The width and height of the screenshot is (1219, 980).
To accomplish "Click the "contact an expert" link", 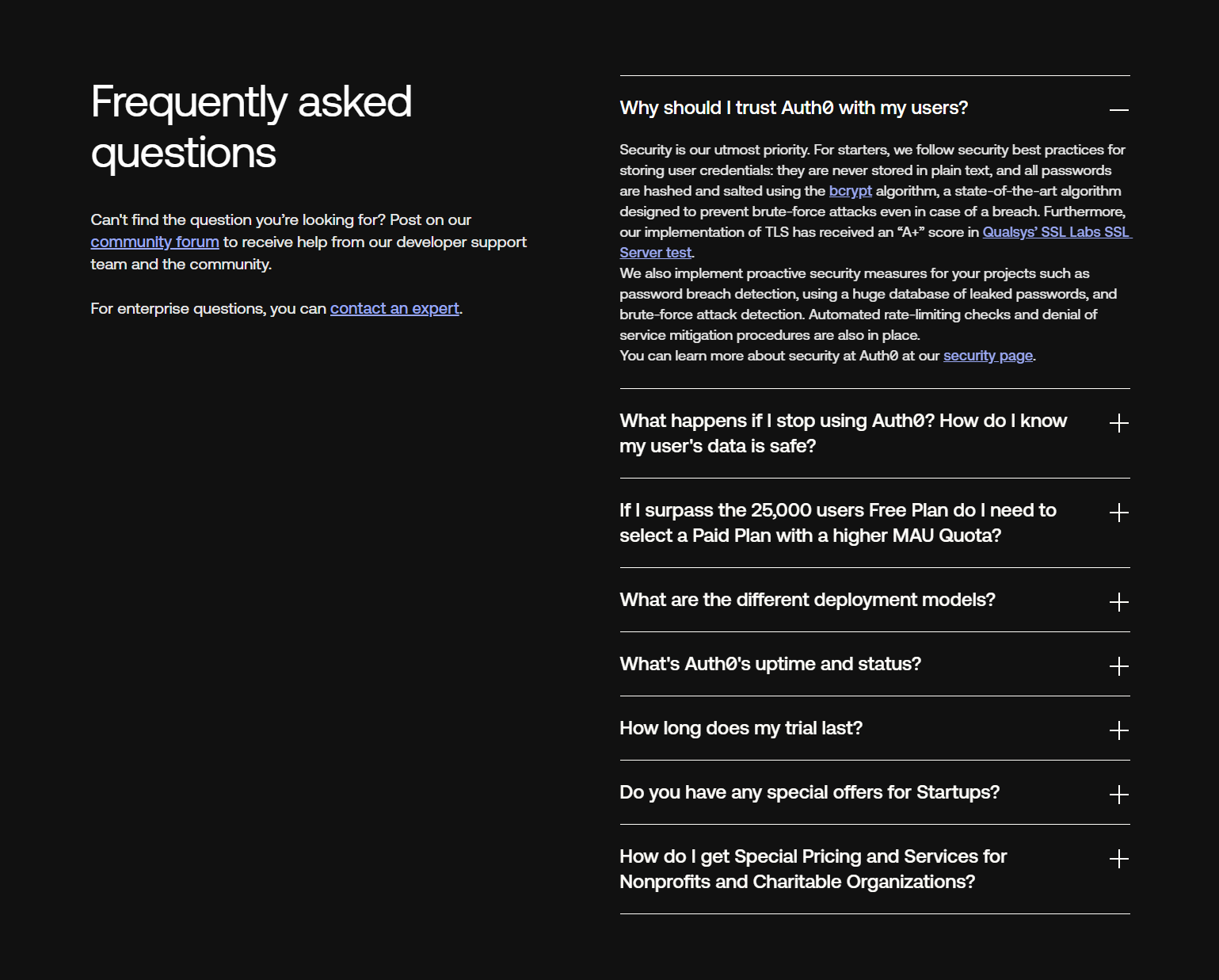I will pos(394,308).
